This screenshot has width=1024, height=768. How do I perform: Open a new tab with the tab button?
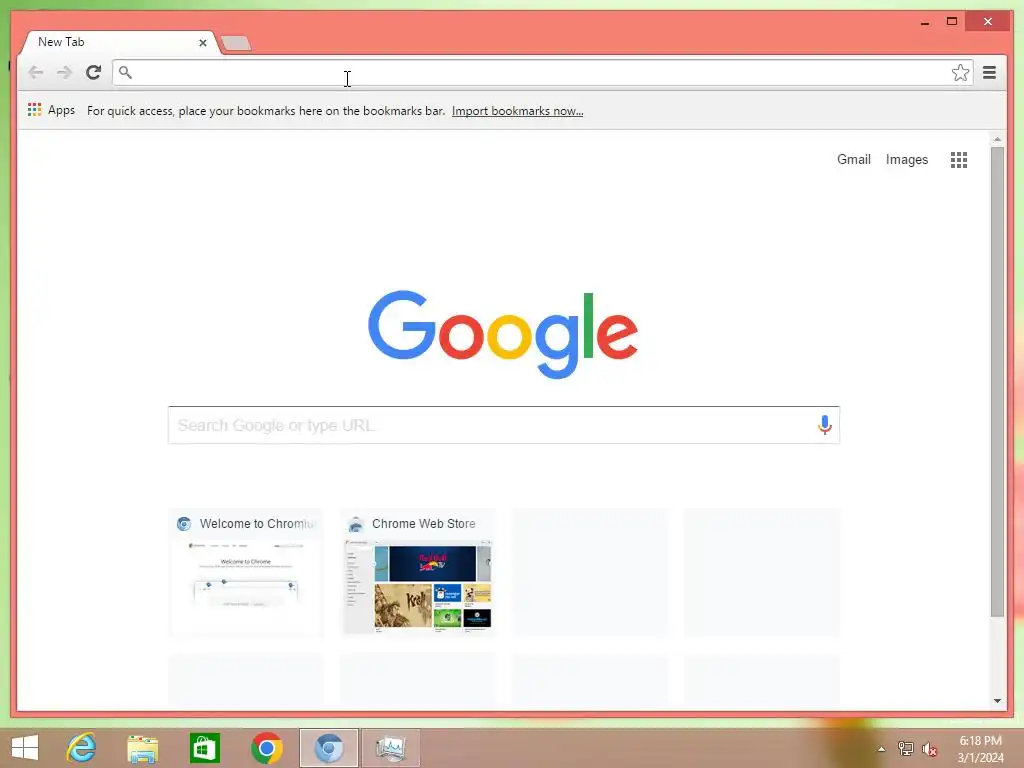(236, 43)
